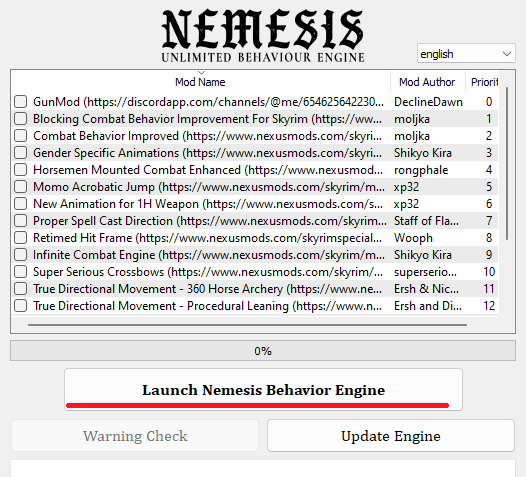The height and width of the screenshot is (477, 526).
Task: Select Momo Acrobatic Jump row text
Action: pyautogui.click(x=209, y=187)
